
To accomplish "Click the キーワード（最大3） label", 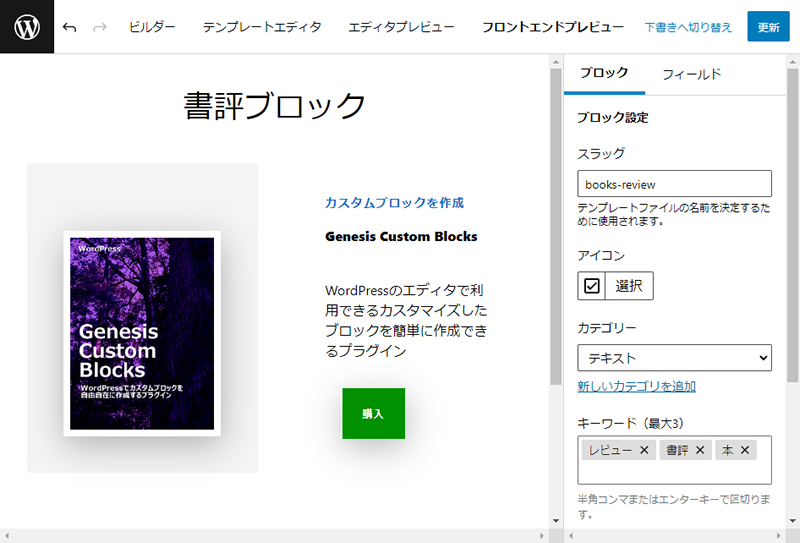I will pos(630,423).
